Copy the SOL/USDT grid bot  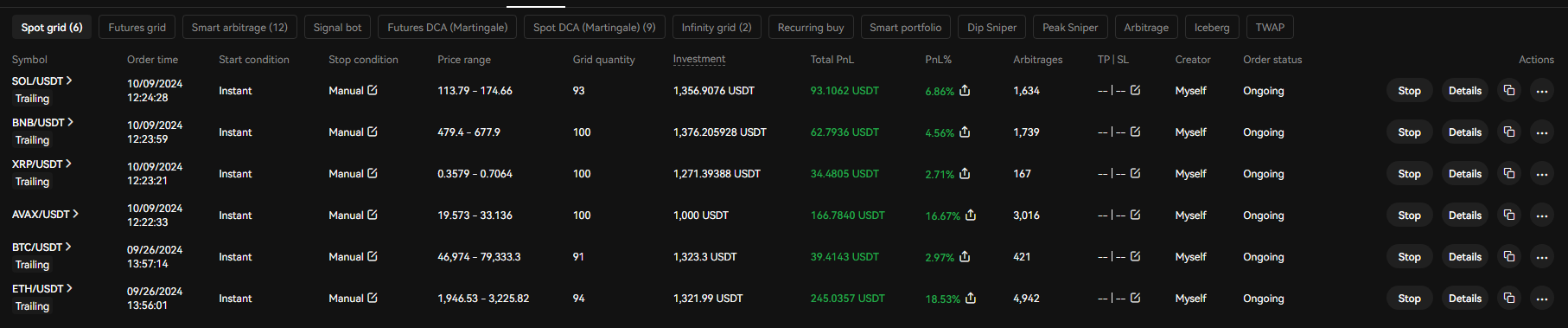click(1509, 90)
